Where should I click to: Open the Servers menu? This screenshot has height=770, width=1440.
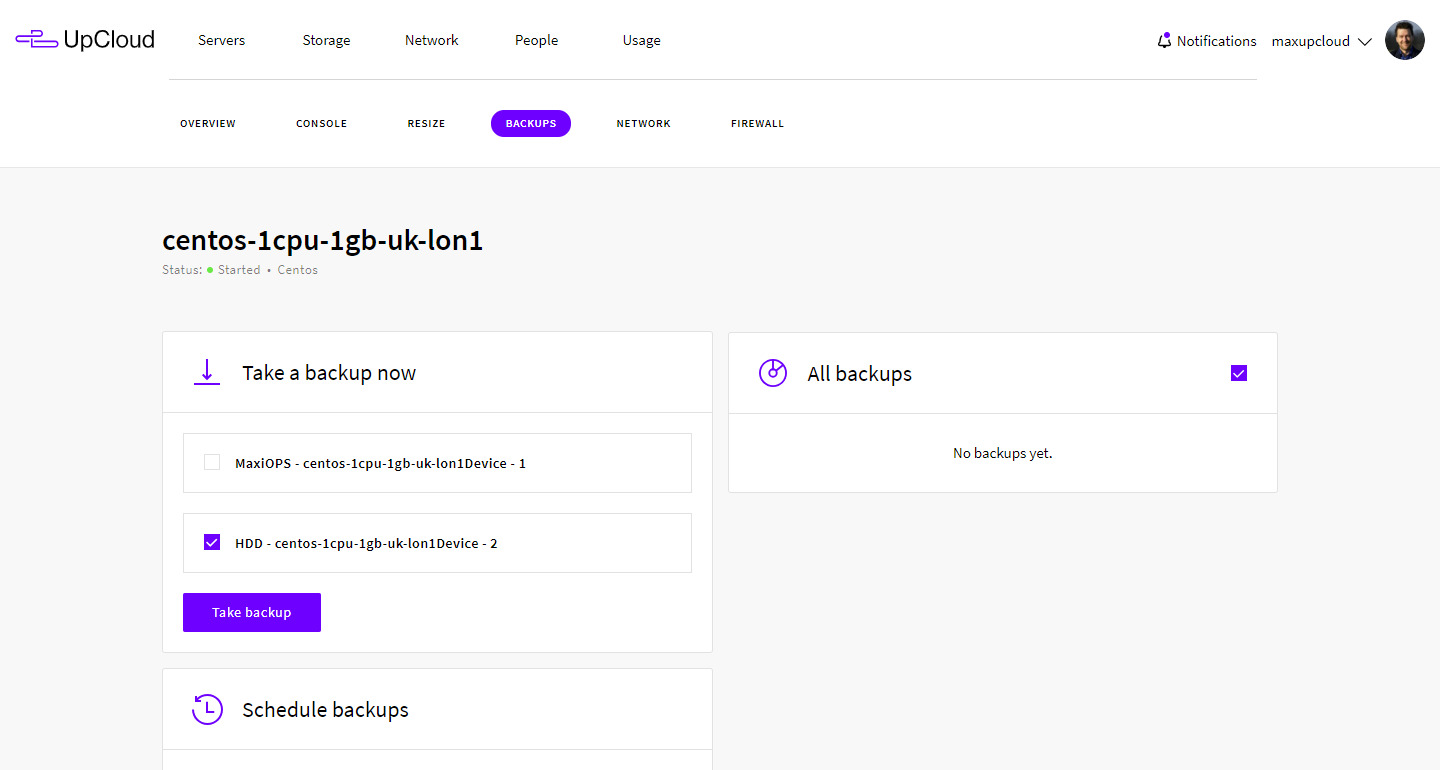pos(221,40)
